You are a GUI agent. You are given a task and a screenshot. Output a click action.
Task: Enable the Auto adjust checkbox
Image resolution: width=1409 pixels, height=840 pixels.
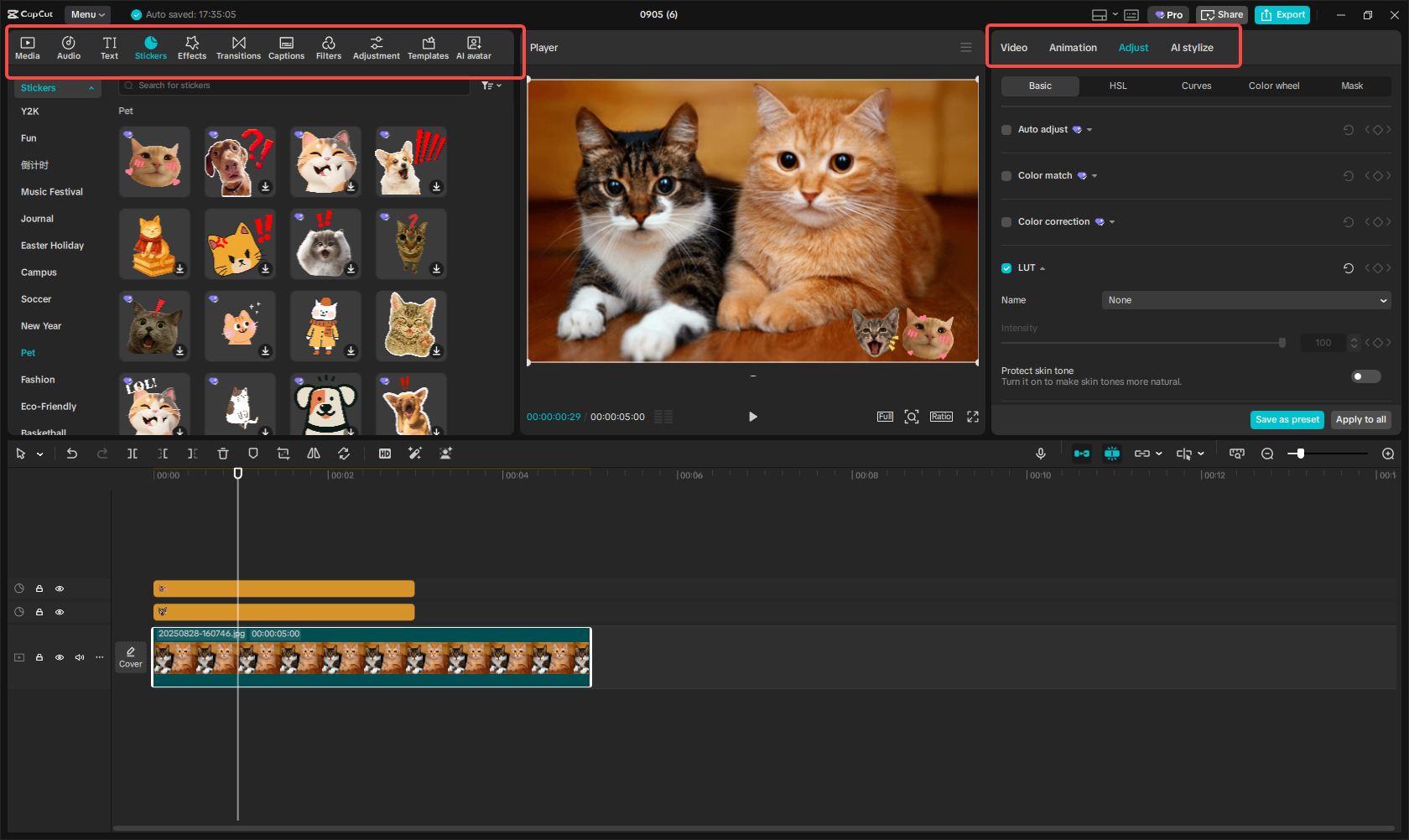pyautogui.click(x=1006, y=130)
